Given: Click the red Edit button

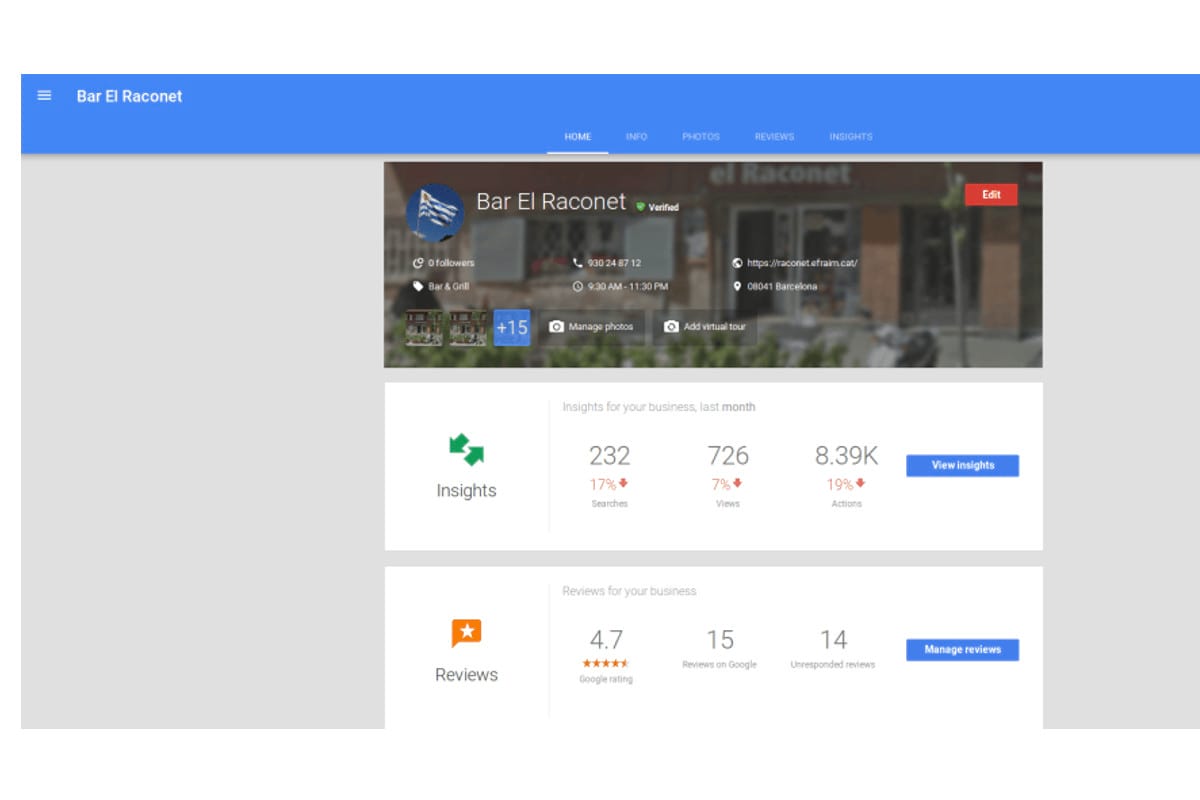Looking at the screenshot, I should click(x=991, y=194).
